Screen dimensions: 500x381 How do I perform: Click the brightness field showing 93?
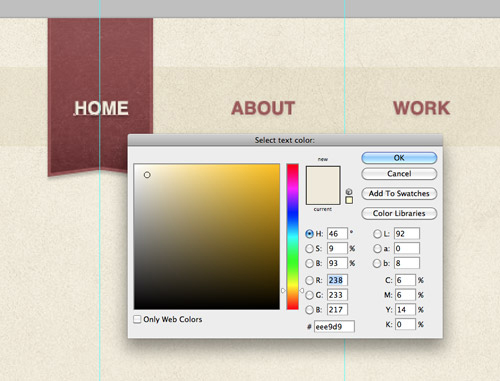(x=337, y=263)
